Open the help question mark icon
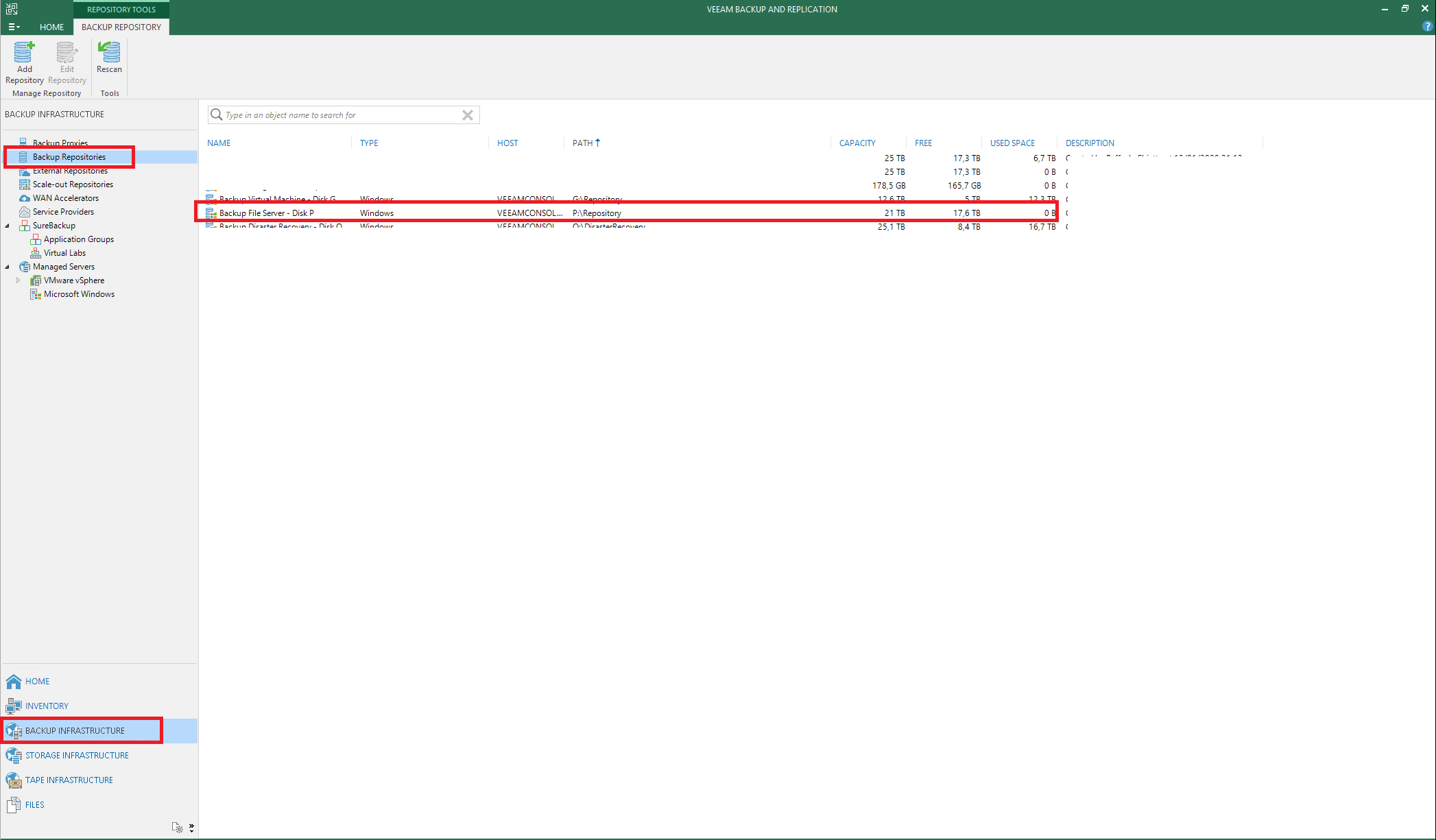This screenshot has width=1436, height=840. 1427,27
